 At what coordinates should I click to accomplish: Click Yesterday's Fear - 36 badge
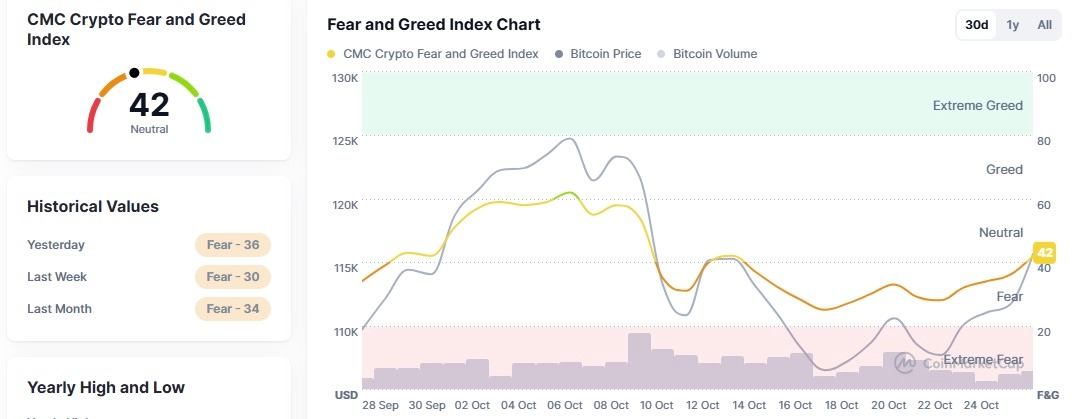coord(233,245)
